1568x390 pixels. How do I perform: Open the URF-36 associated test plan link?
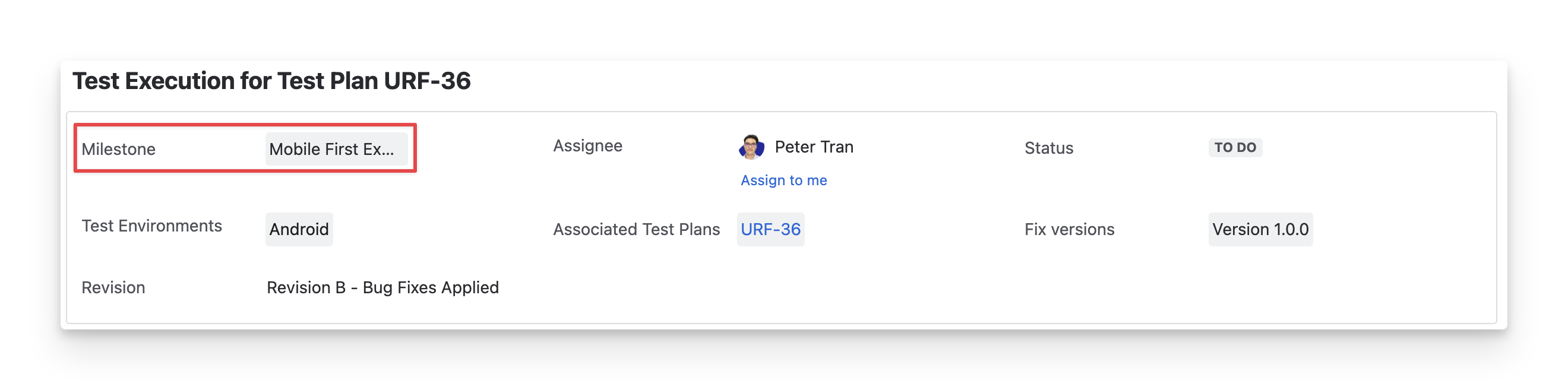pos(770,229)
